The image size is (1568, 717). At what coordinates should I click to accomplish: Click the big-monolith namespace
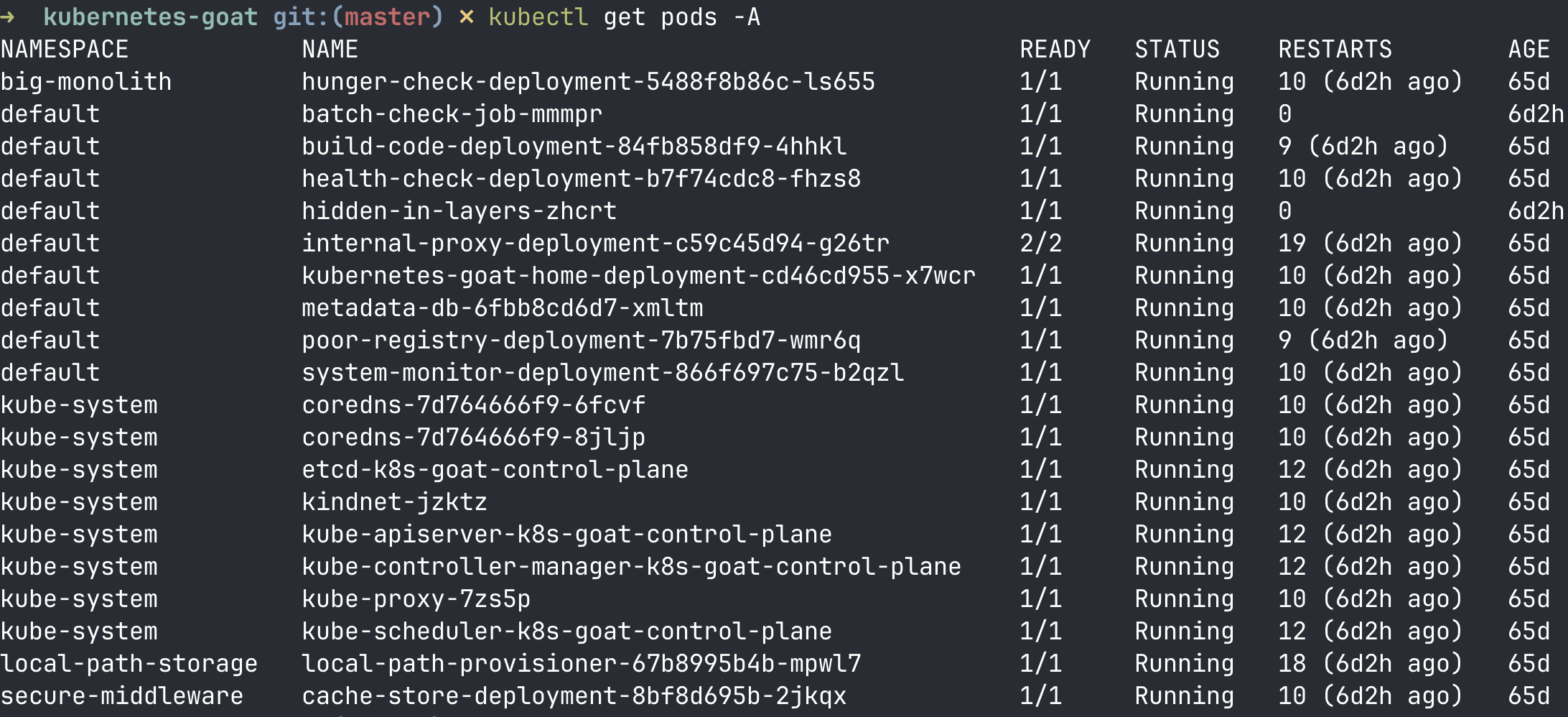[86, 81]
